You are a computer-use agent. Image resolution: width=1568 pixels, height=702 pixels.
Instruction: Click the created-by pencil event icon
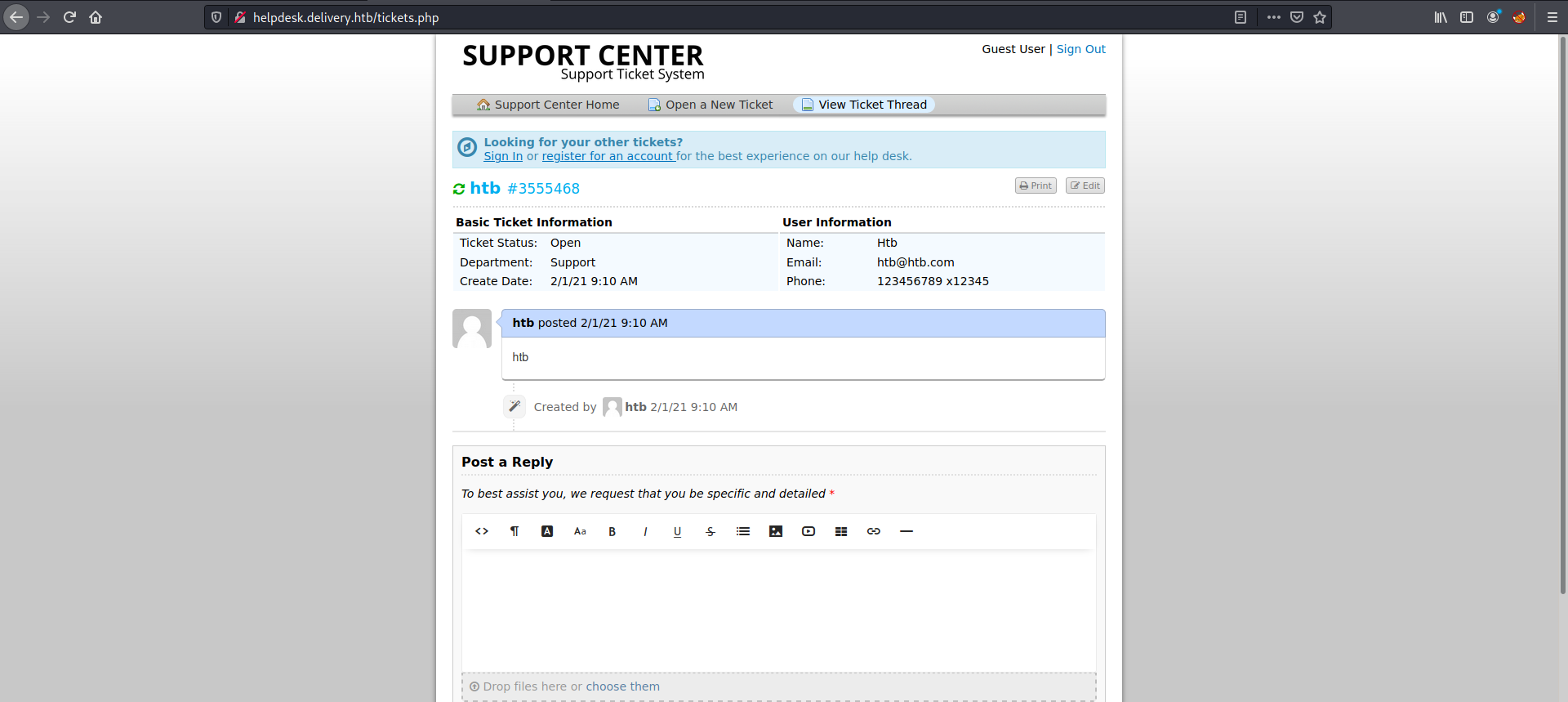(514, 406)
